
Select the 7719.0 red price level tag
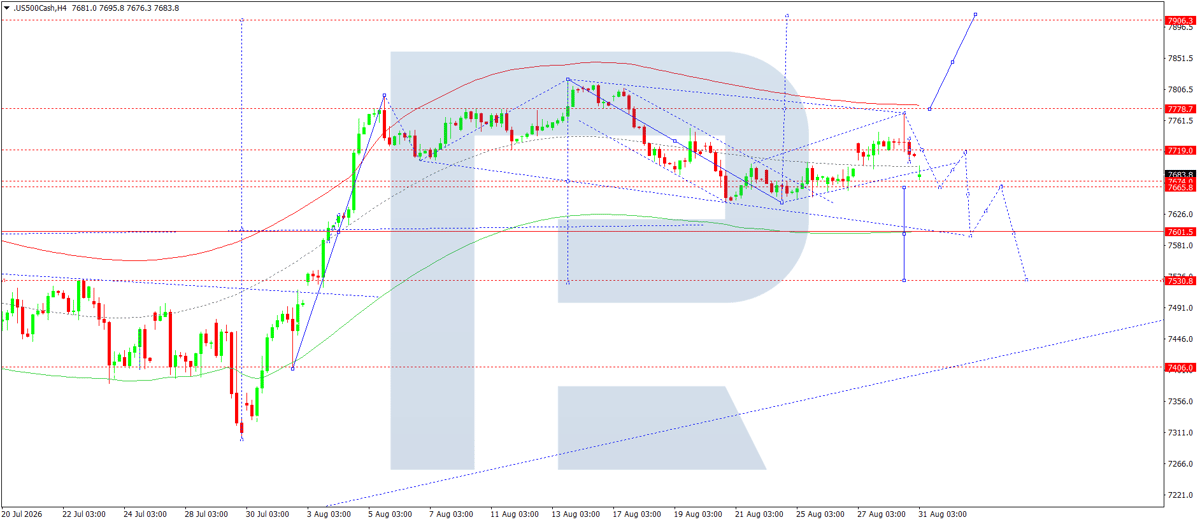point(1180,149)
